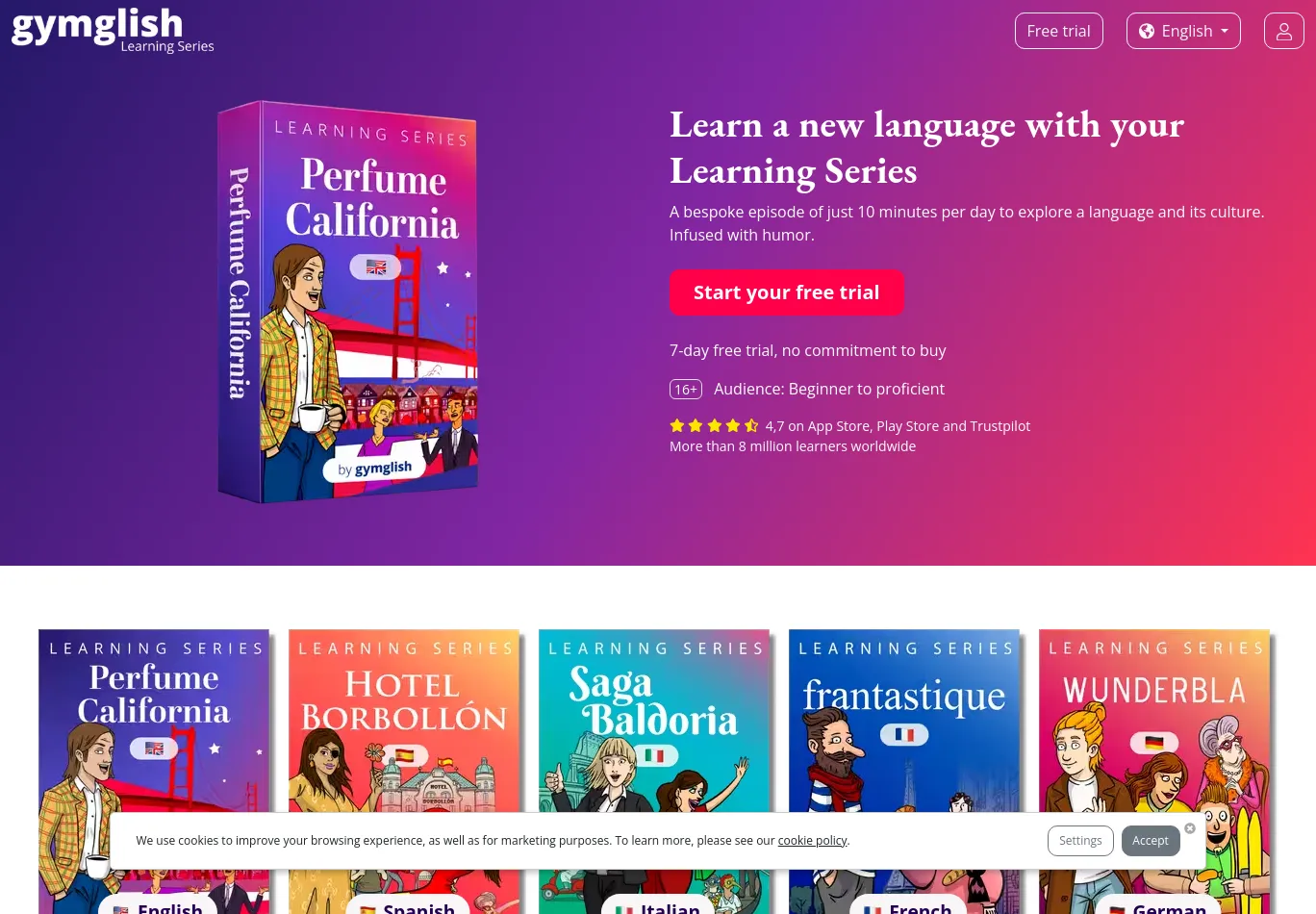Open the user account icon
The width and height of the screenshot is (1316, 914).
(x=1283, y=31)
